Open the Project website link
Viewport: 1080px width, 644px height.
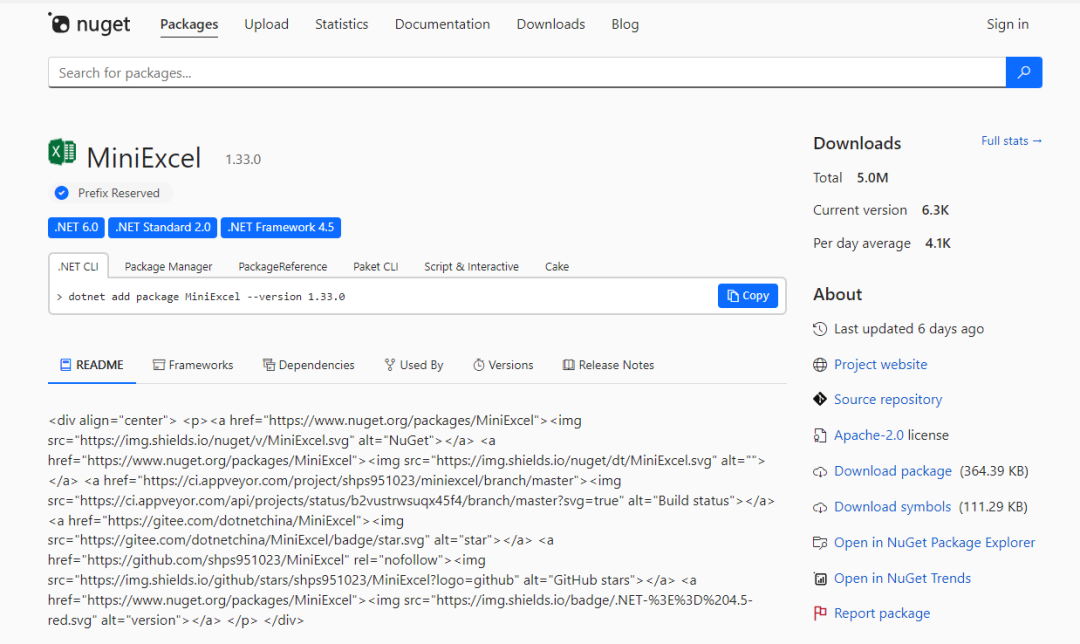(x=880, y=365)
